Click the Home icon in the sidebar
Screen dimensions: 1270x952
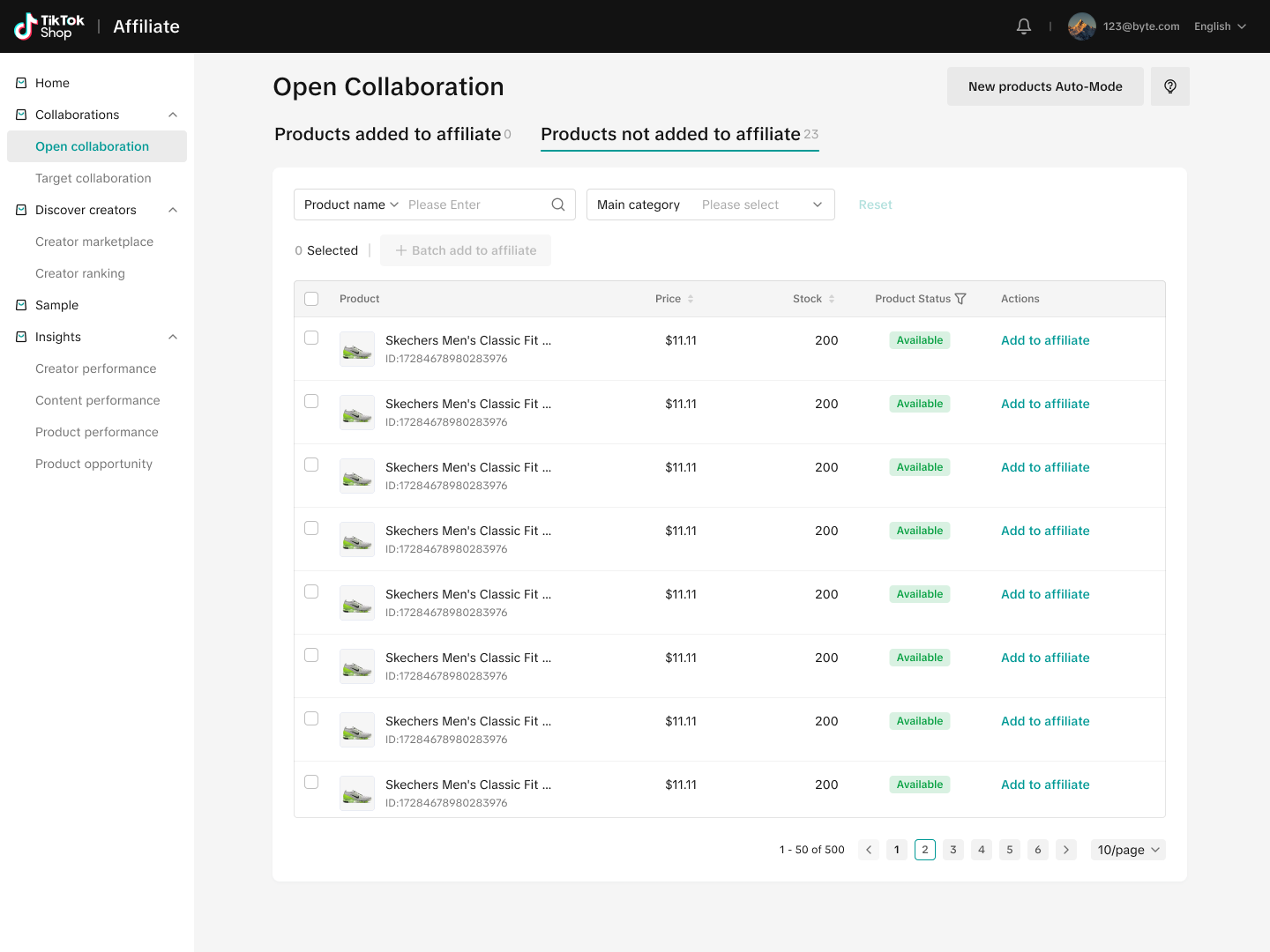(x=21, y=83)
